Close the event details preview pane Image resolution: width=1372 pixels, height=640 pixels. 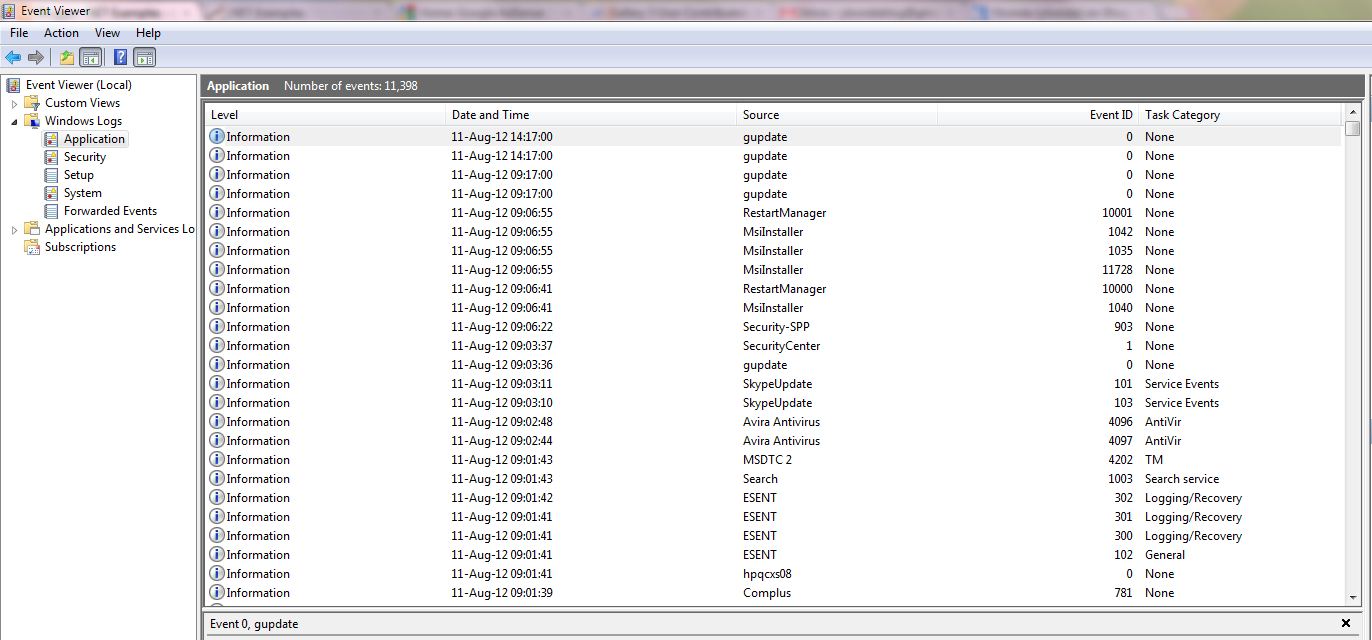point(1347,623)
